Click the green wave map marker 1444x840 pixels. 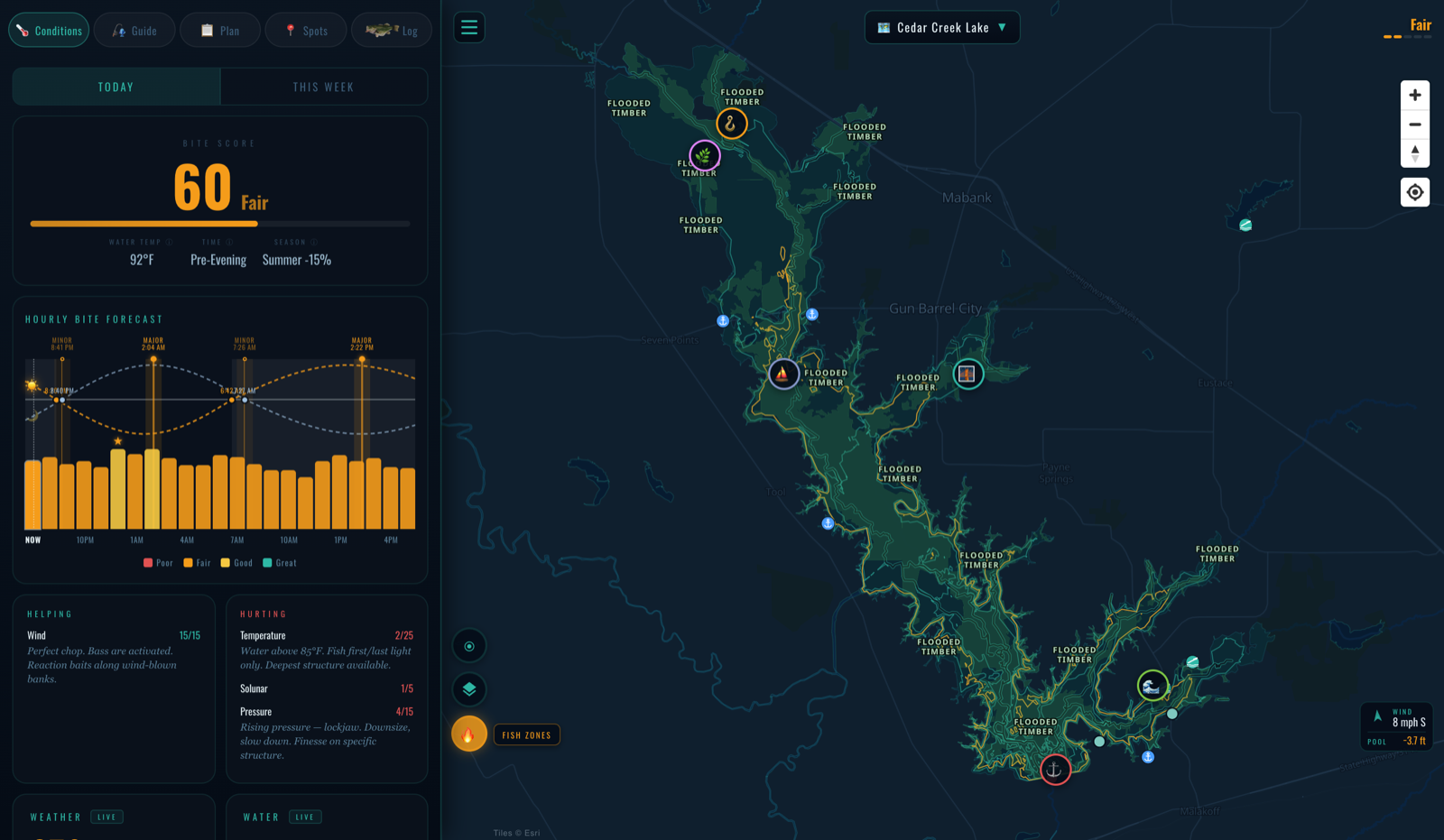[x=1152, y=686]
